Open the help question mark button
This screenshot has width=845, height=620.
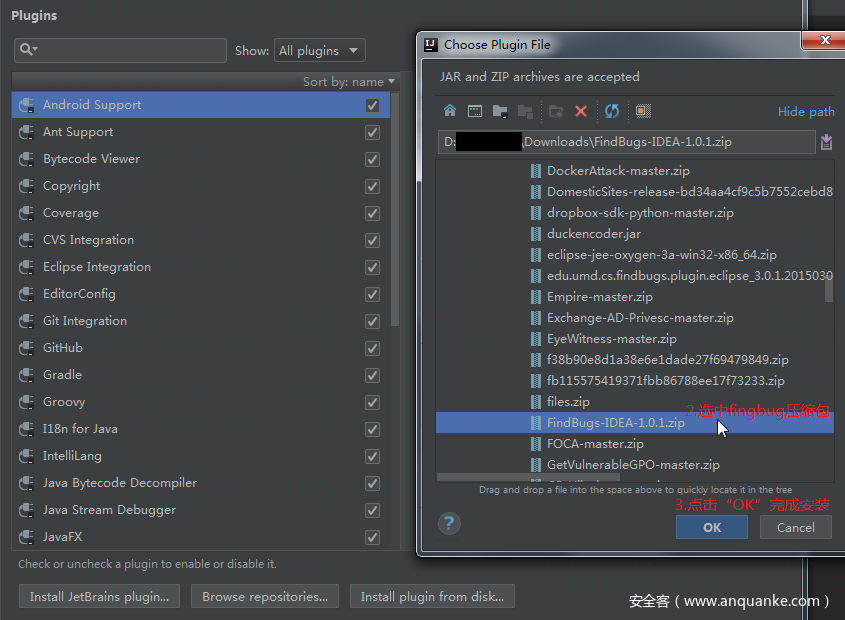coord(449,523)
